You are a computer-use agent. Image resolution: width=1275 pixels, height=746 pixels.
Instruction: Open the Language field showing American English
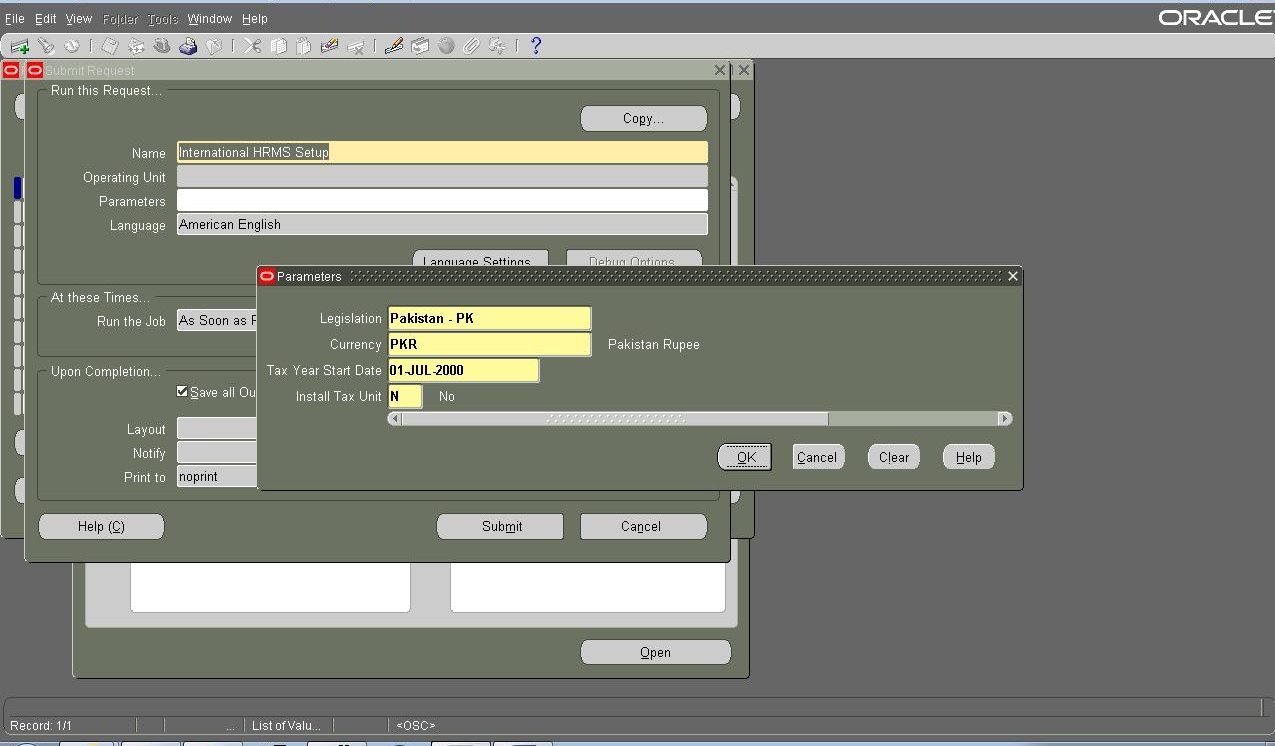click(x=442, y=224)
